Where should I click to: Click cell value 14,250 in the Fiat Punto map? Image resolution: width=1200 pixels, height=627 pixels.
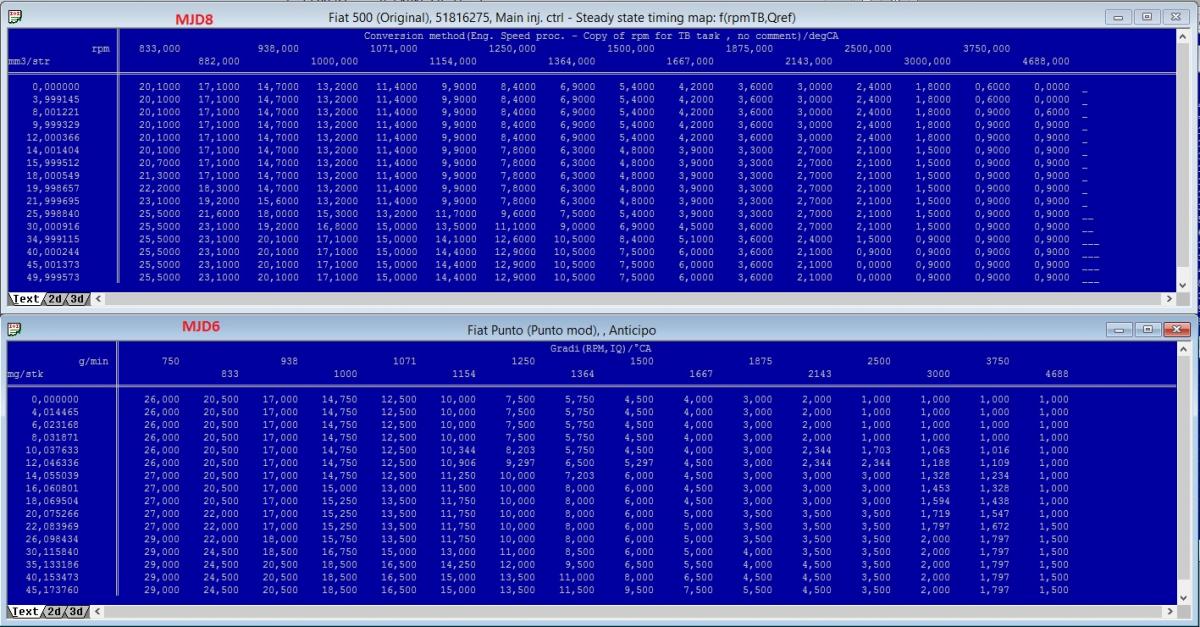[458, 565]
